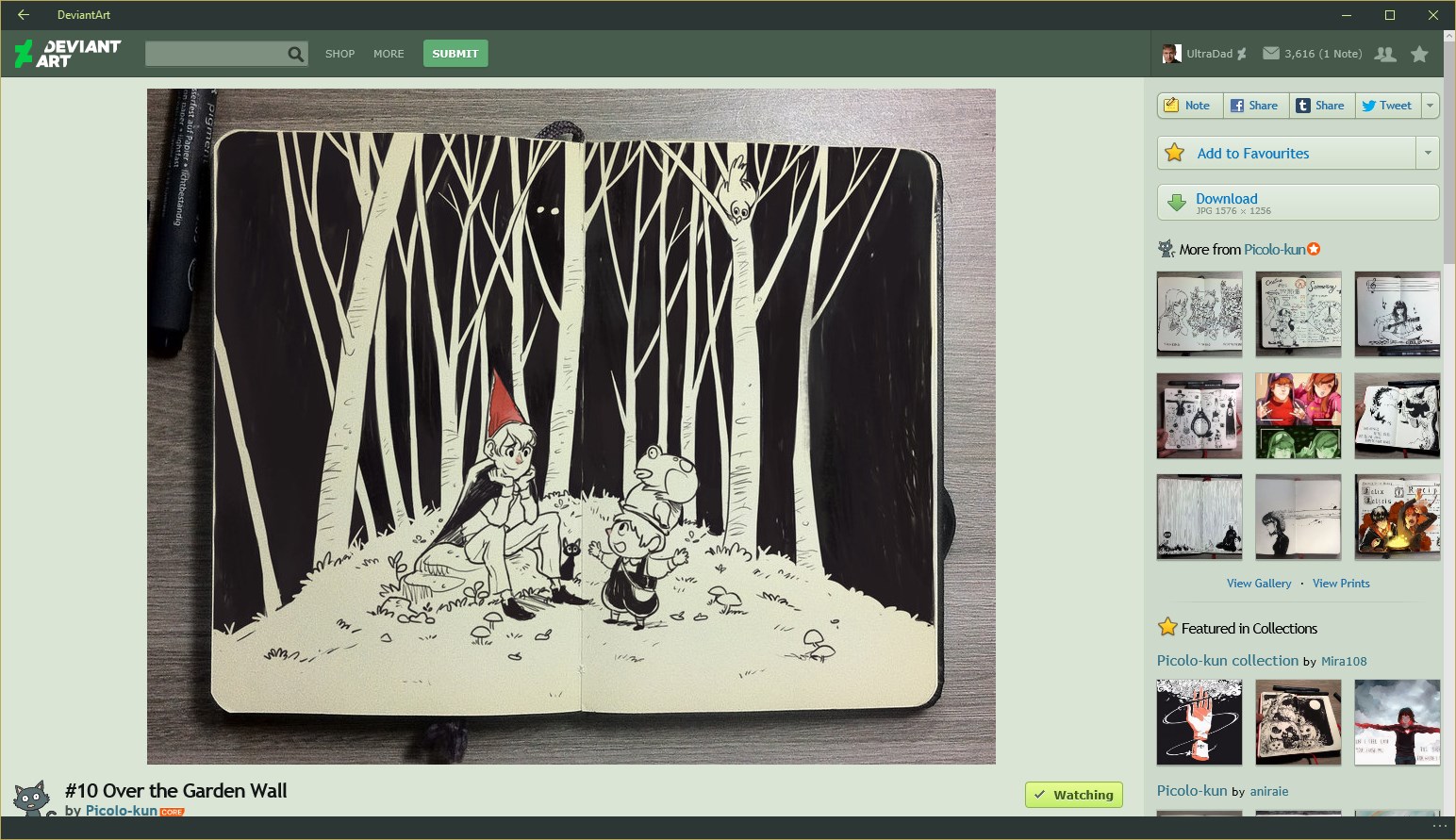Send a Note about this deviation
This screenshot has height=840, width=1456.
click(1190, 106)
